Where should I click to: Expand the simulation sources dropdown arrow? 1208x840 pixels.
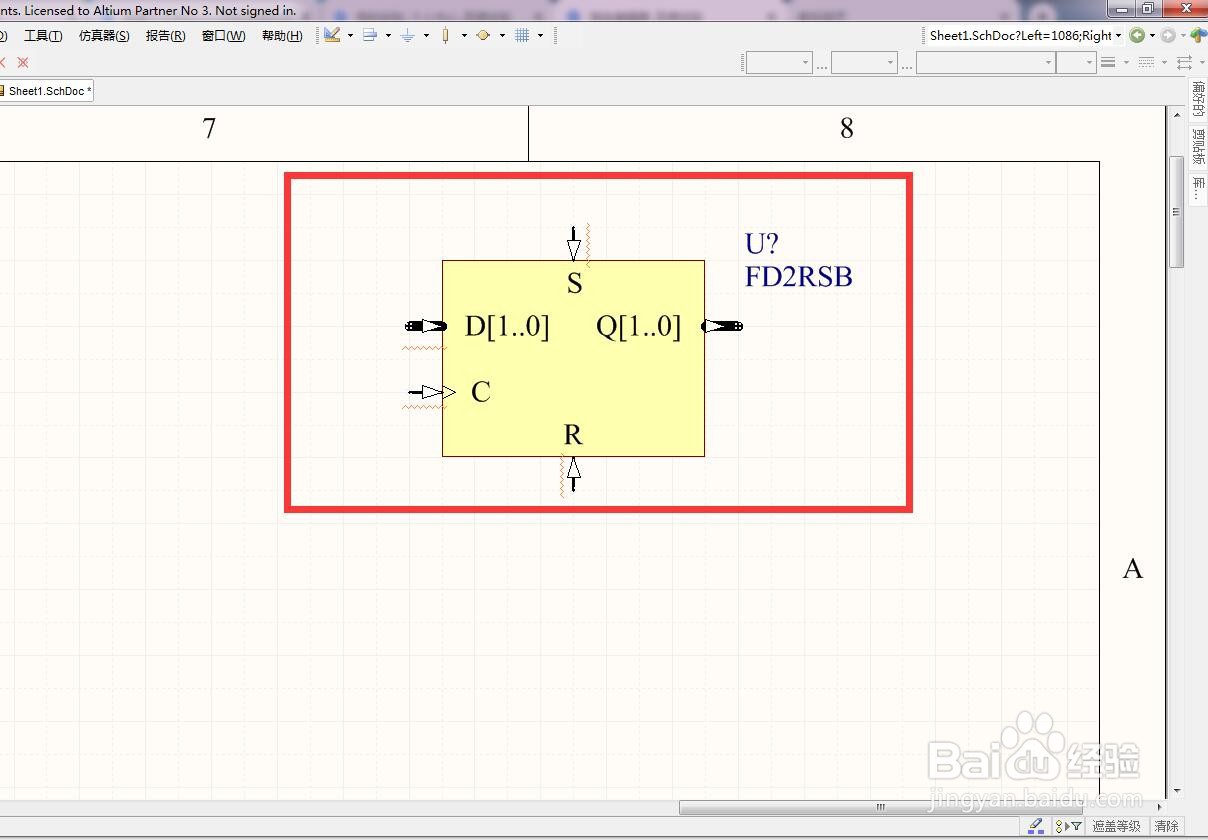pyautogui.click(x=502, y=36)
